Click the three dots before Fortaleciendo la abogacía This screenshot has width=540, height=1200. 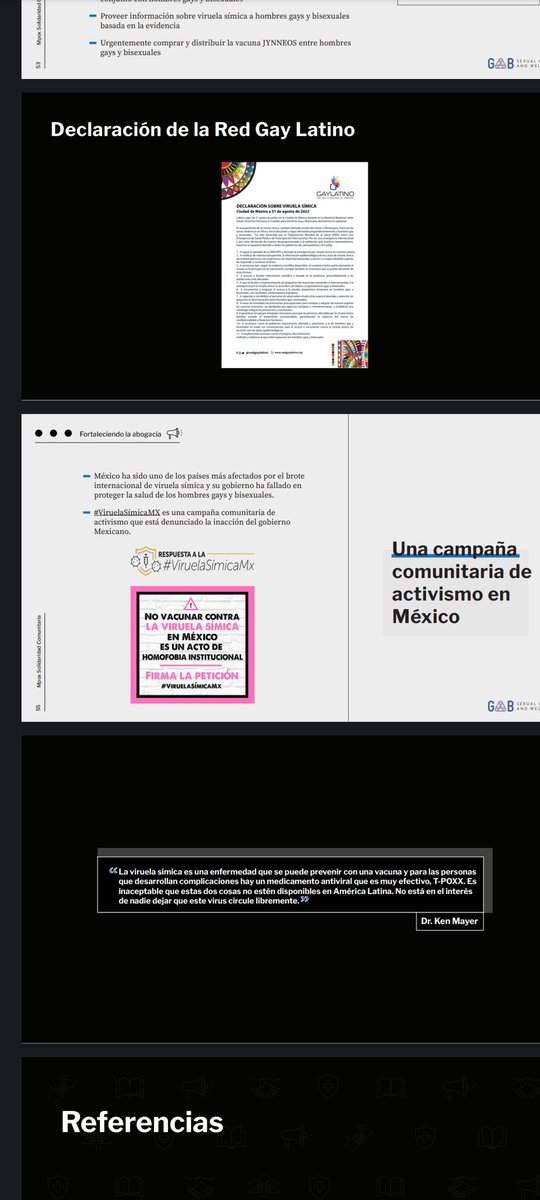53,434
